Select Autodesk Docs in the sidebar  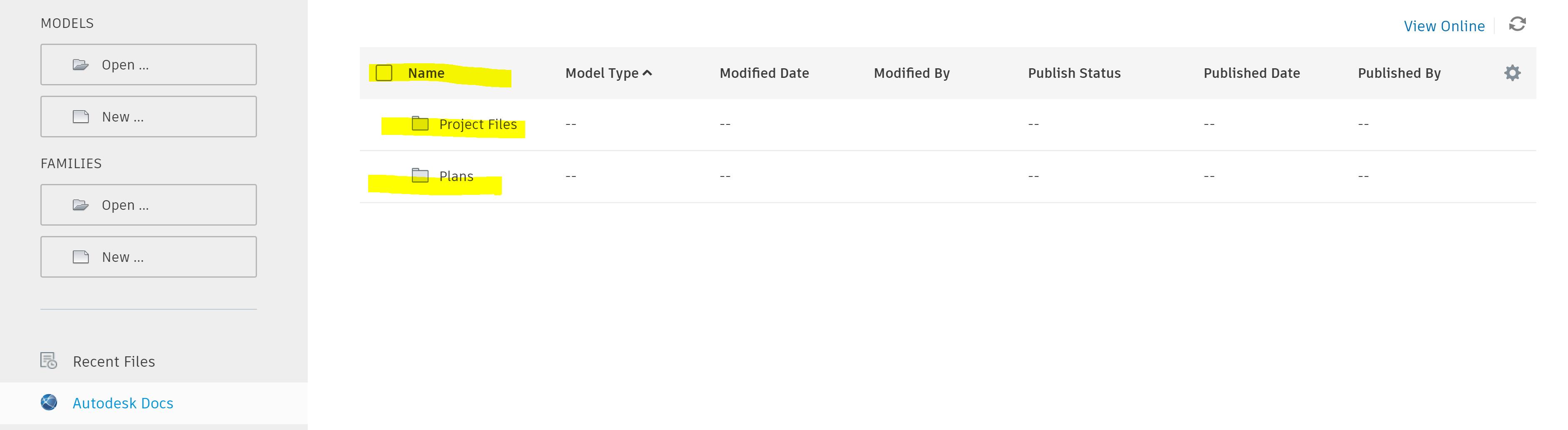(x=123, y=403)
